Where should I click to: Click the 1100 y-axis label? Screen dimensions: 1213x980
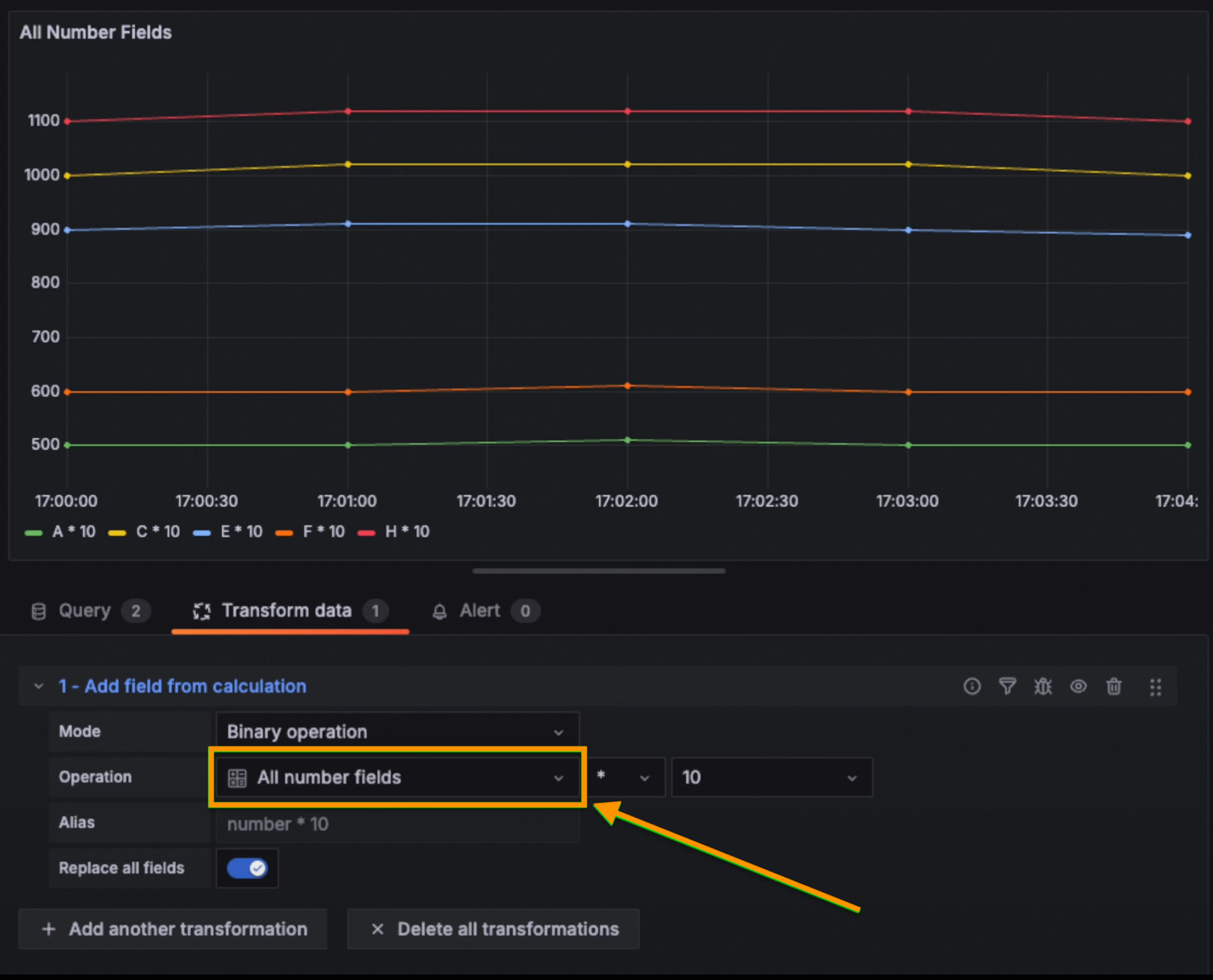point(44,121)
